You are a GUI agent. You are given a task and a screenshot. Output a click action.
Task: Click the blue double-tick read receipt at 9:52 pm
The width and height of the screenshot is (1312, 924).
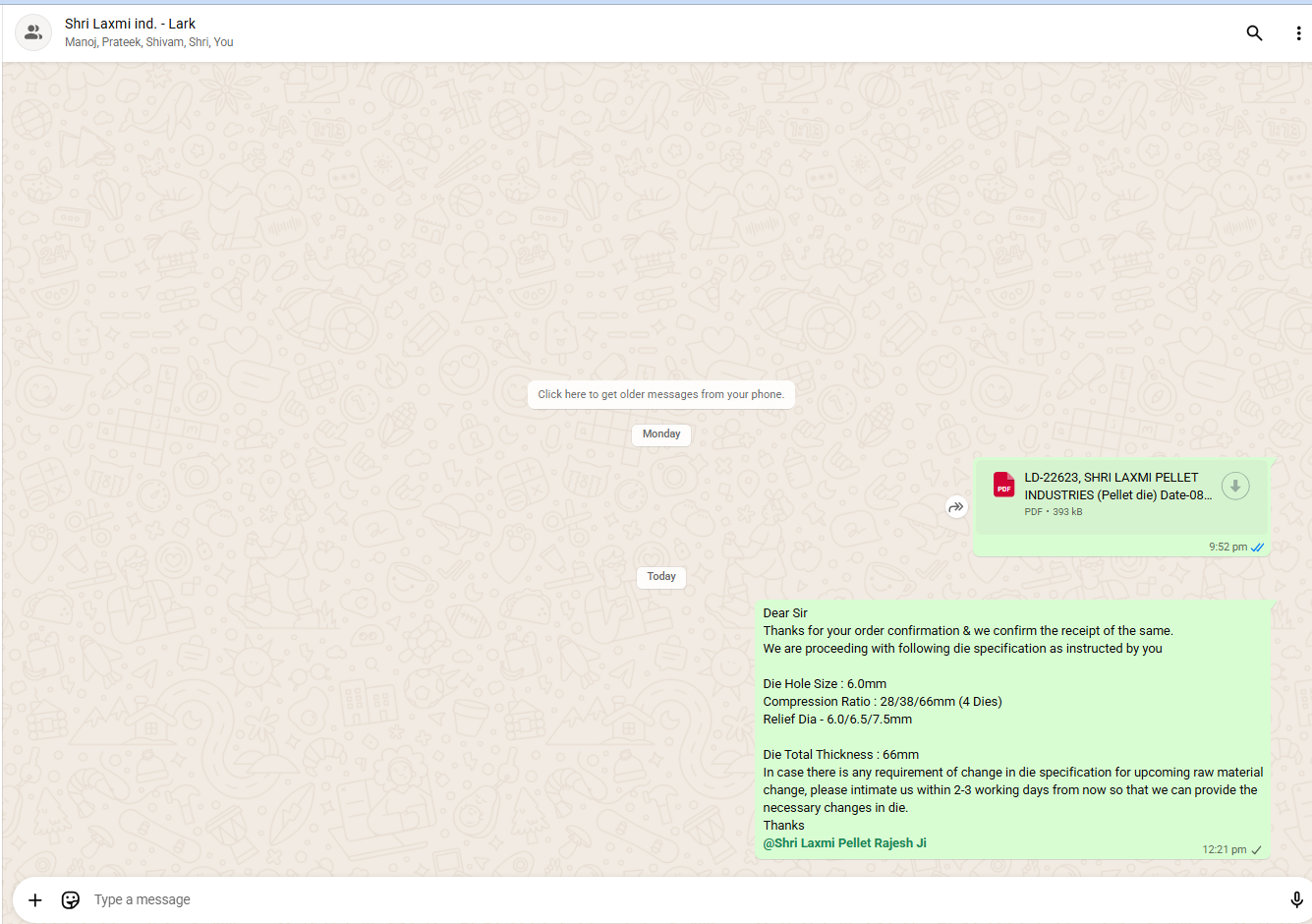coord(1258,548)
